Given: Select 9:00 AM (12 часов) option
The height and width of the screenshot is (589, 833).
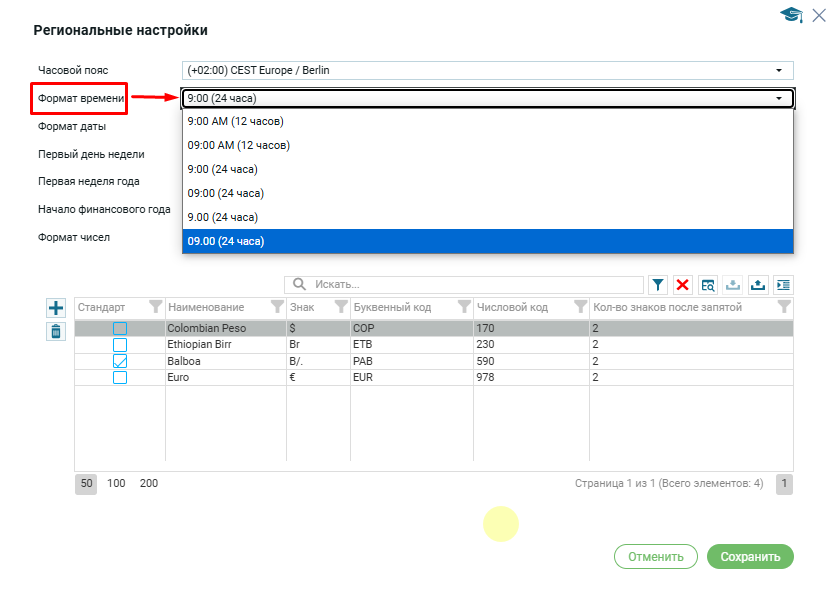Looking at the screenshot, I should point(236,121).
